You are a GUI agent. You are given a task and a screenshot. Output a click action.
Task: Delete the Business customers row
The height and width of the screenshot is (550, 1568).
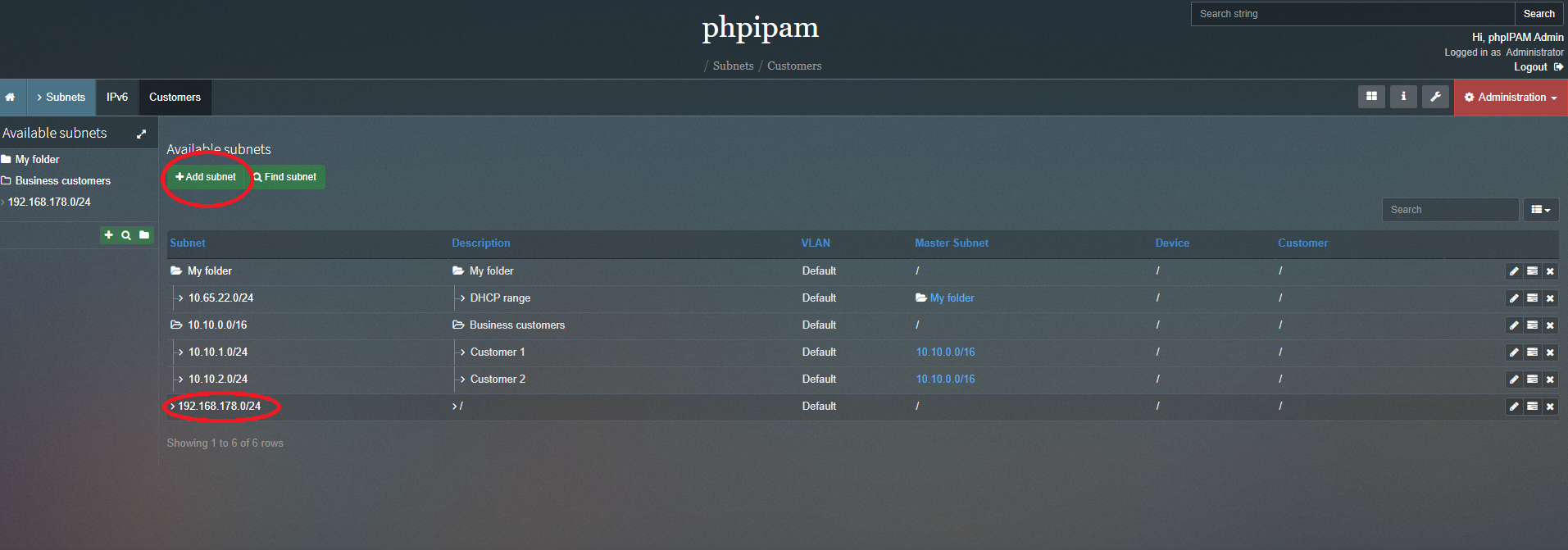click(x=1550, y=325)
